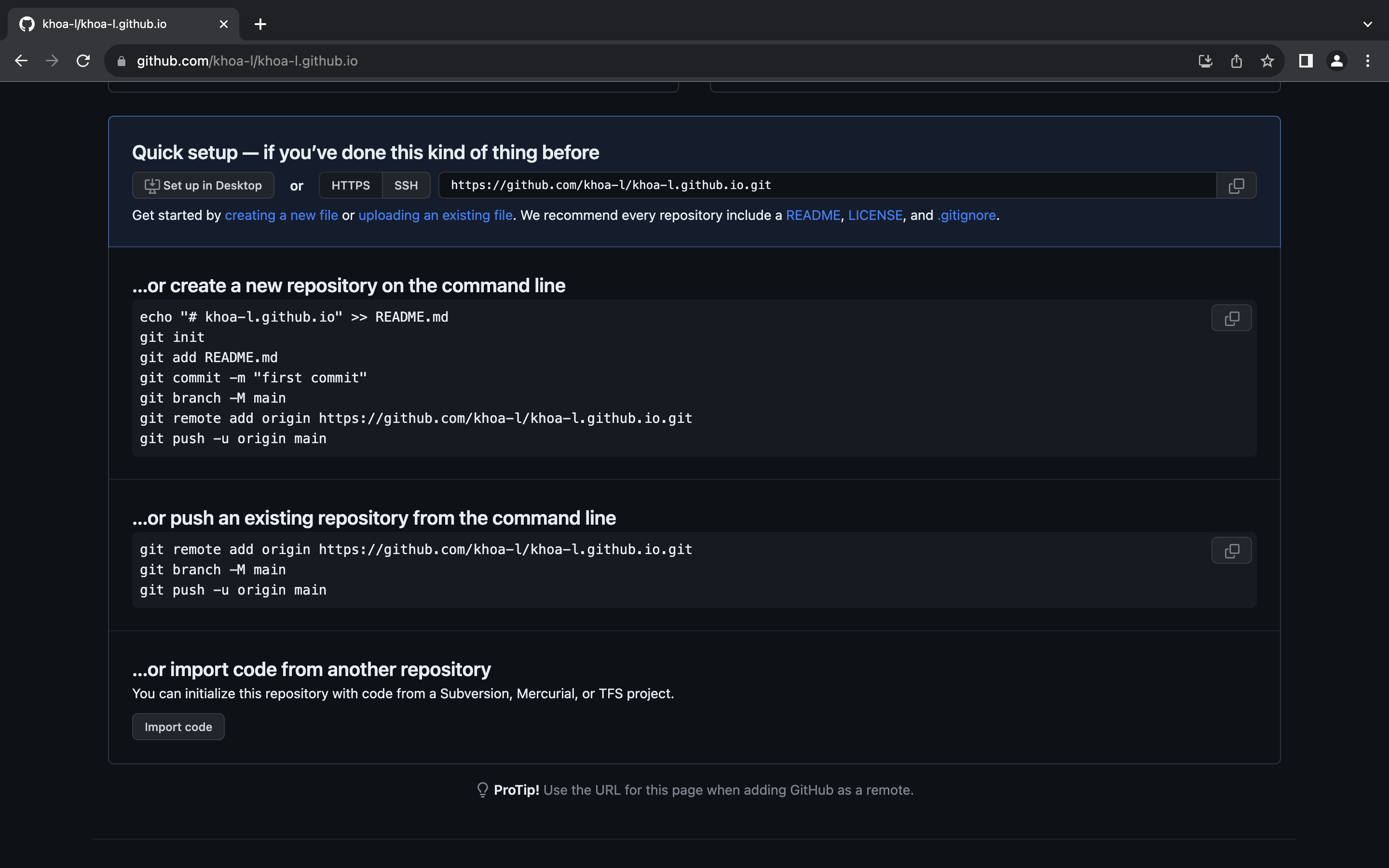The image size is (1389, 868).
Task: Open the Chrome profile menu
Action: (1337, 61)
